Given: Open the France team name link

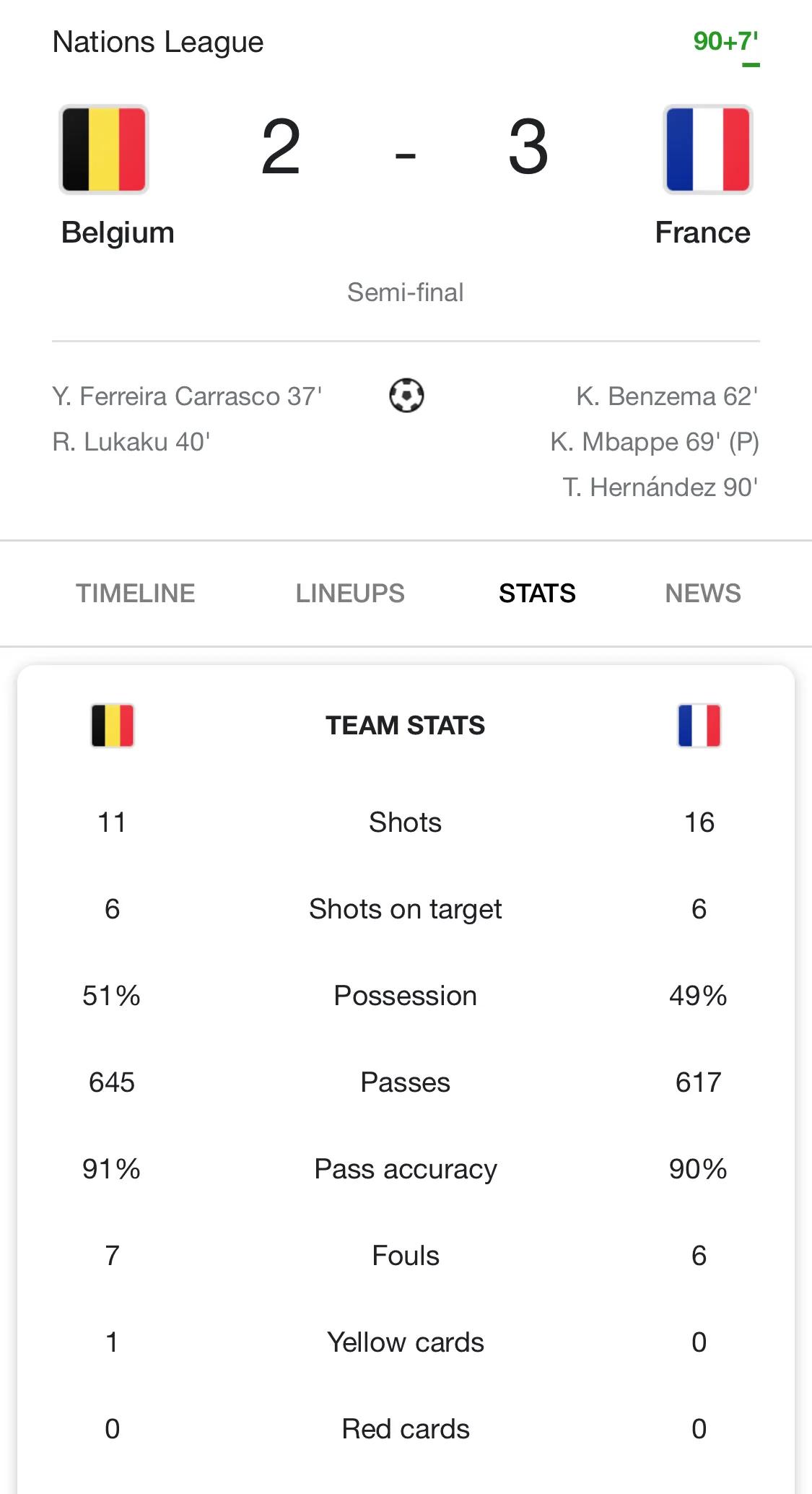Looking at the screenshot, I should [x=702, y=233].
